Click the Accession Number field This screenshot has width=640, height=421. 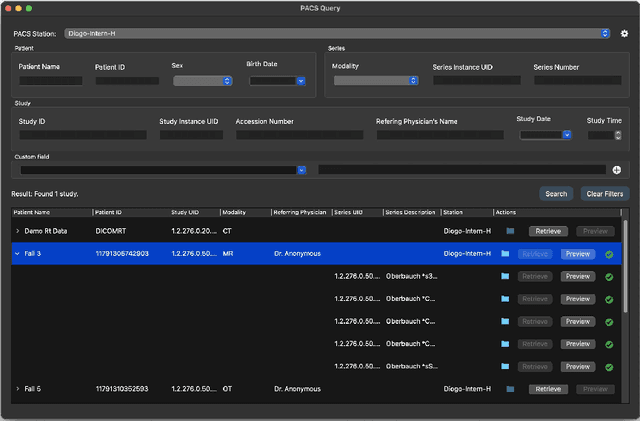[x=300, y=135]
